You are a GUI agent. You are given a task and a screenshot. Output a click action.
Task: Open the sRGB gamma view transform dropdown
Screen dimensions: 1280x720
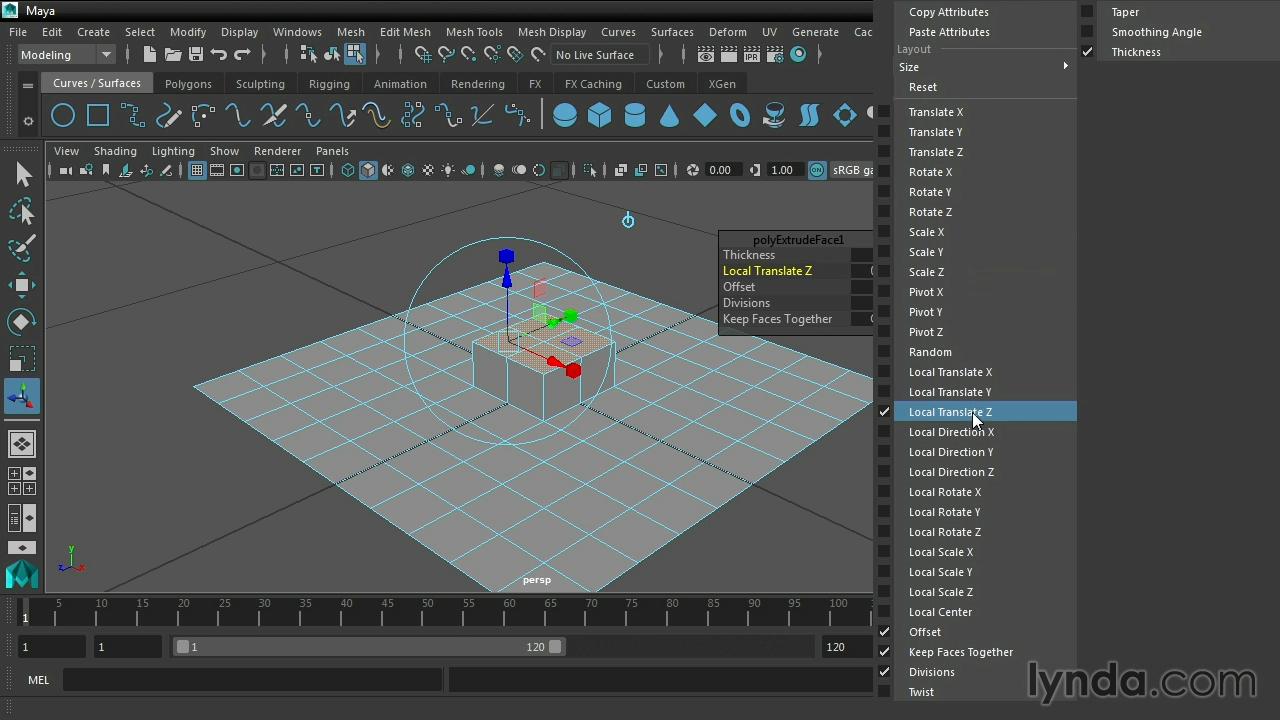(852, 170)
